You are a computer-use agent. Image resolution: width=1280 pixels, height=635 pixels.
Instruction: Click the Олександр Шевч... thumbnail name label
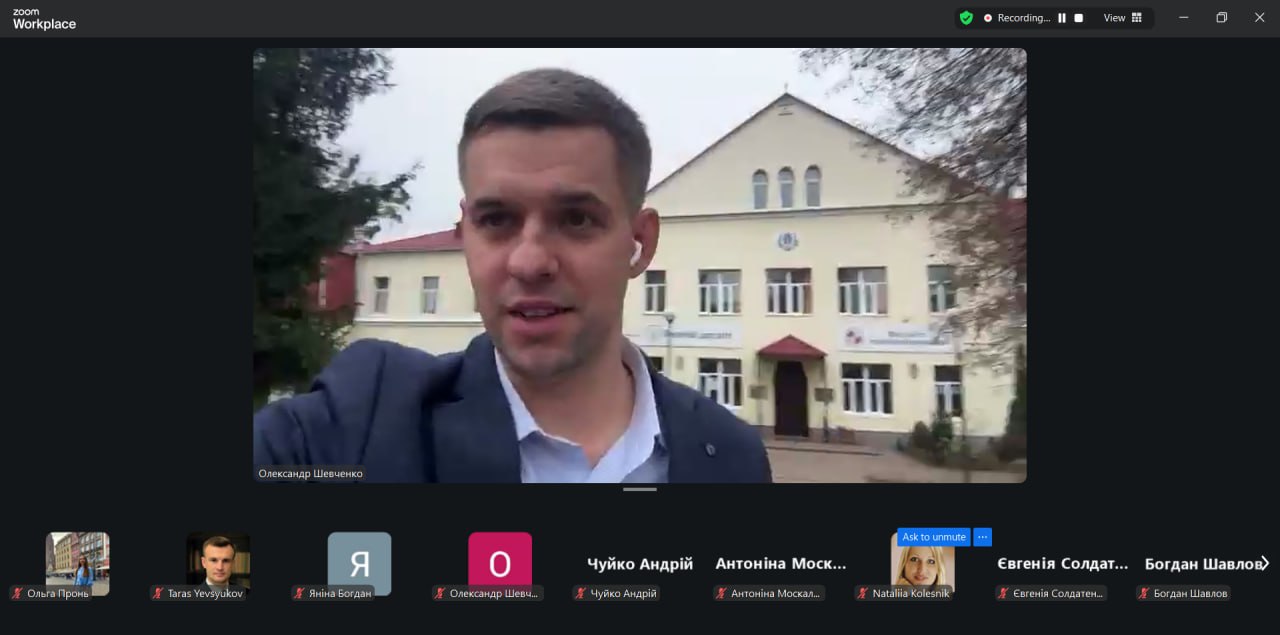(494, 593)
